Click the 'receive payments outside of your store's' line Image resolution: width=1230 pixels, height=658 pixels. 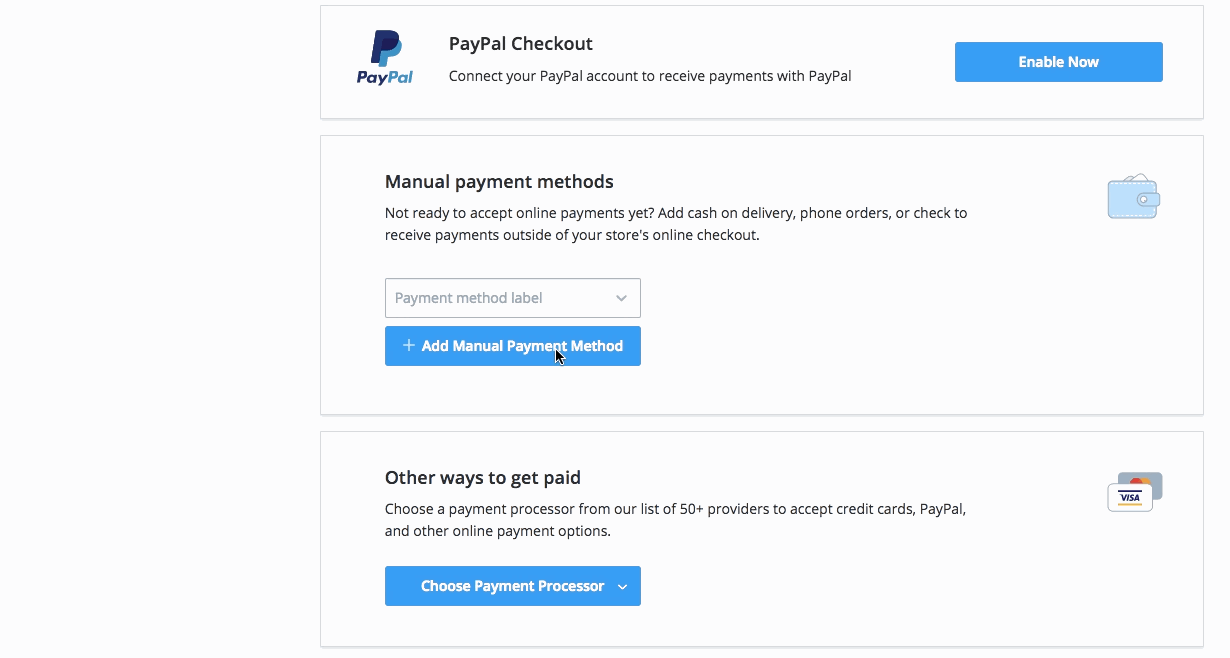coord(572,236)
